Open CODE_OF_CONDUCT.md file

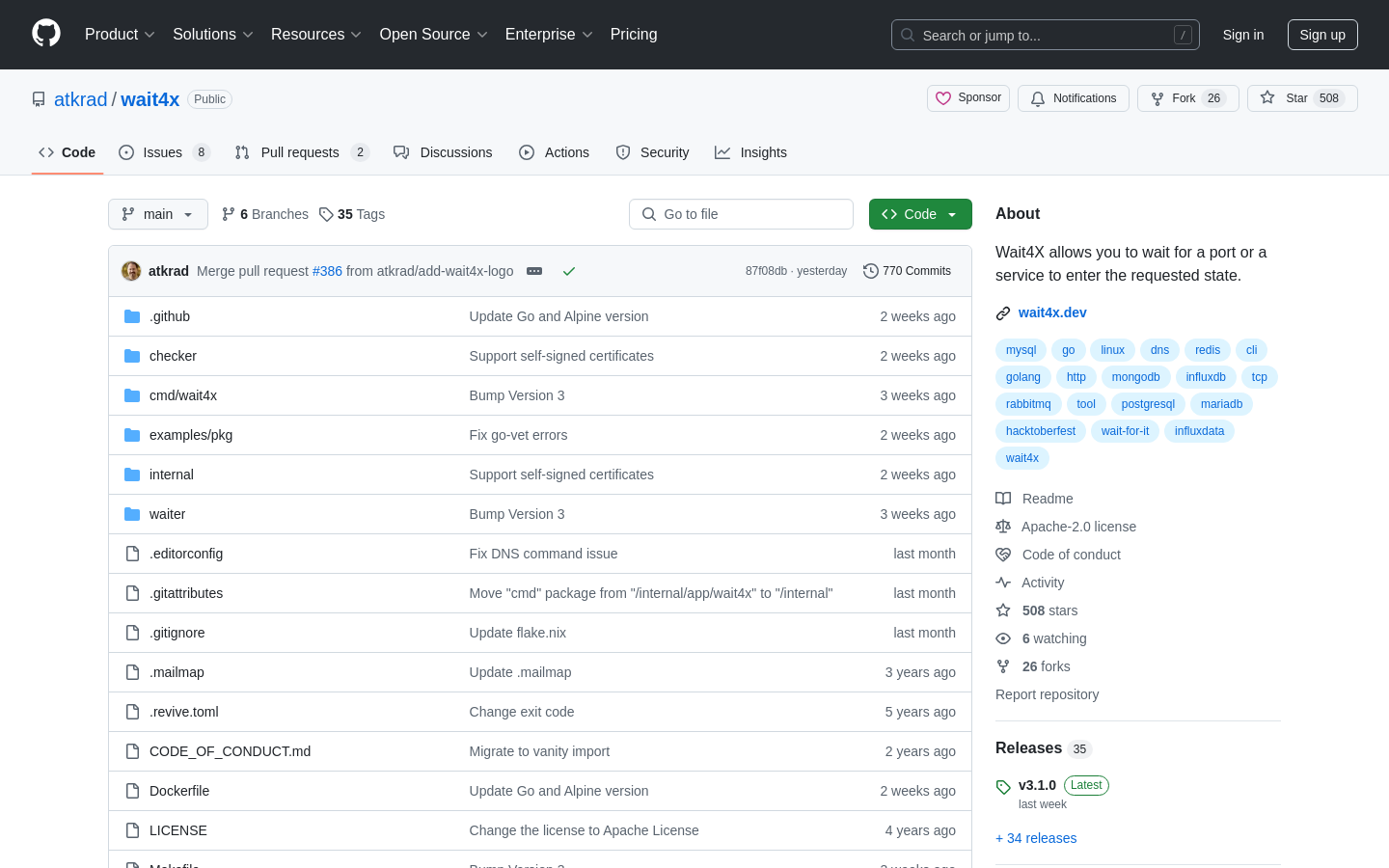coord(230,751)
